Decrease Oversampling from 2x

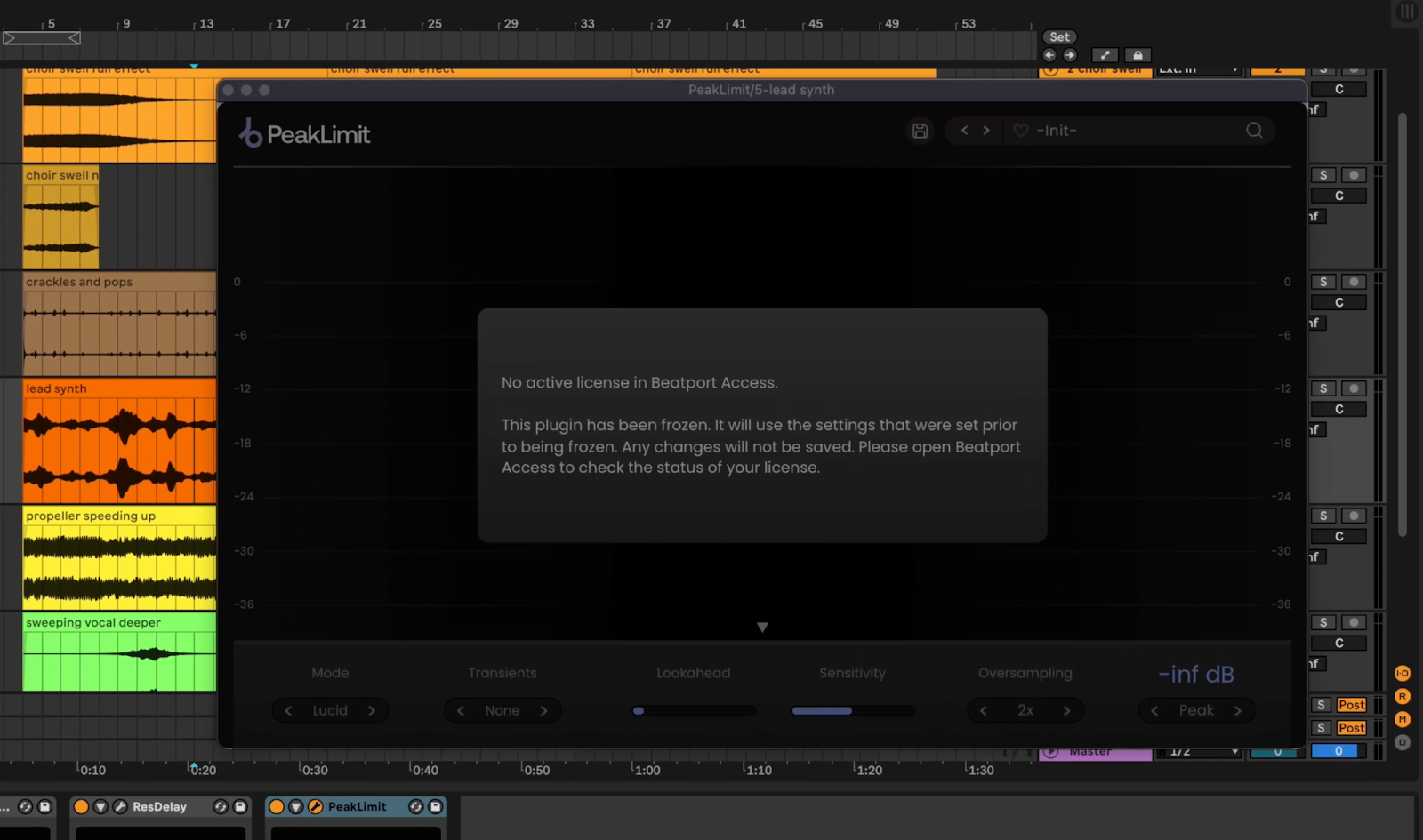coord(984,711)
